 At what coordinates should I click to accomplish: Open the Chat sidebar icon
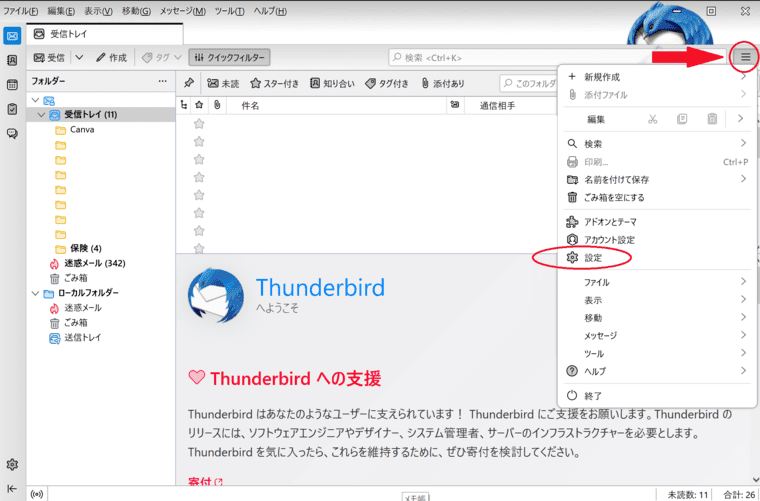(x=12, y=133)
